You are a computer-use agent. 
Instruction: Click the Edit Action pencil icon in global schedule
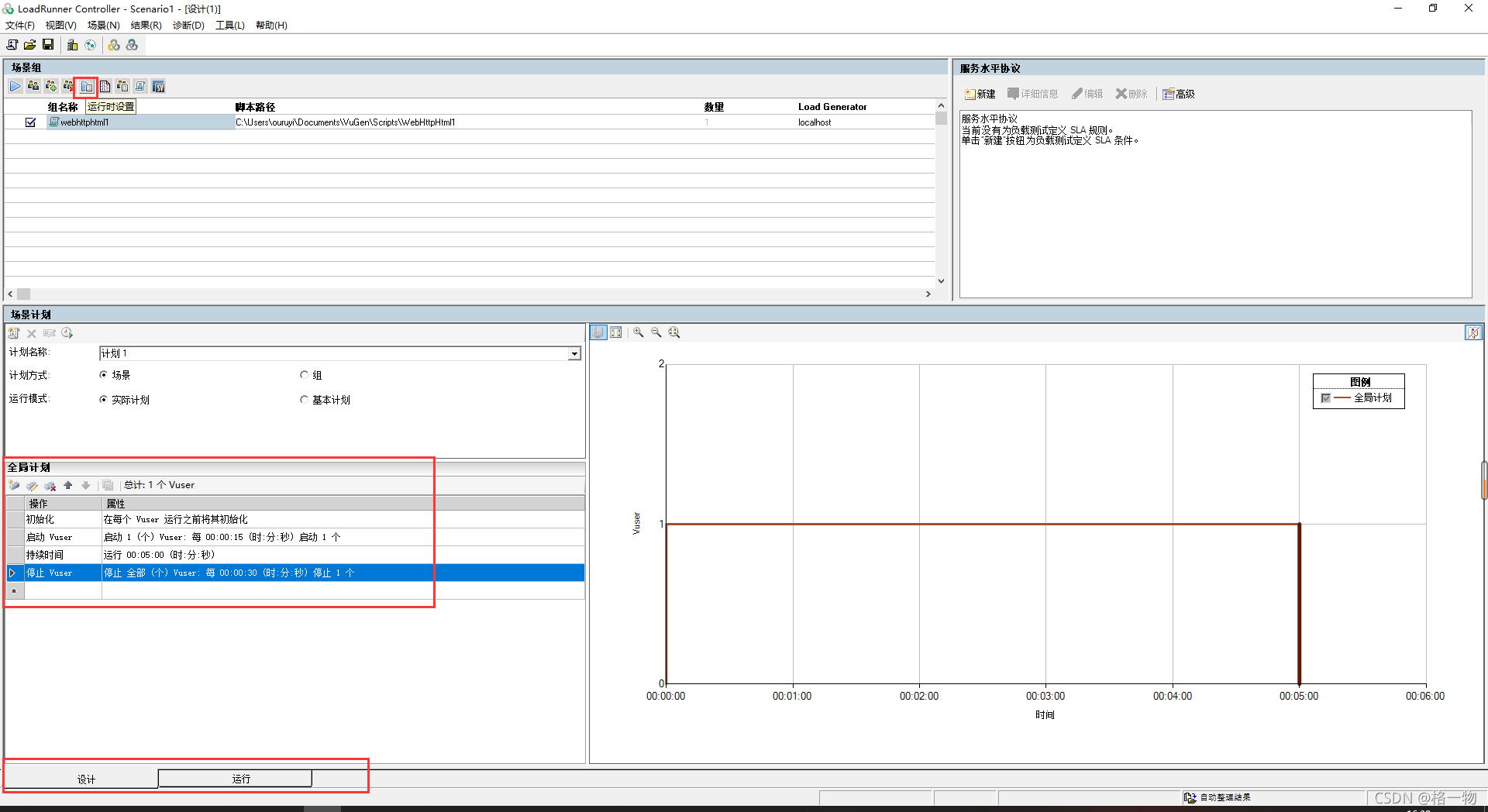(32, 485)
